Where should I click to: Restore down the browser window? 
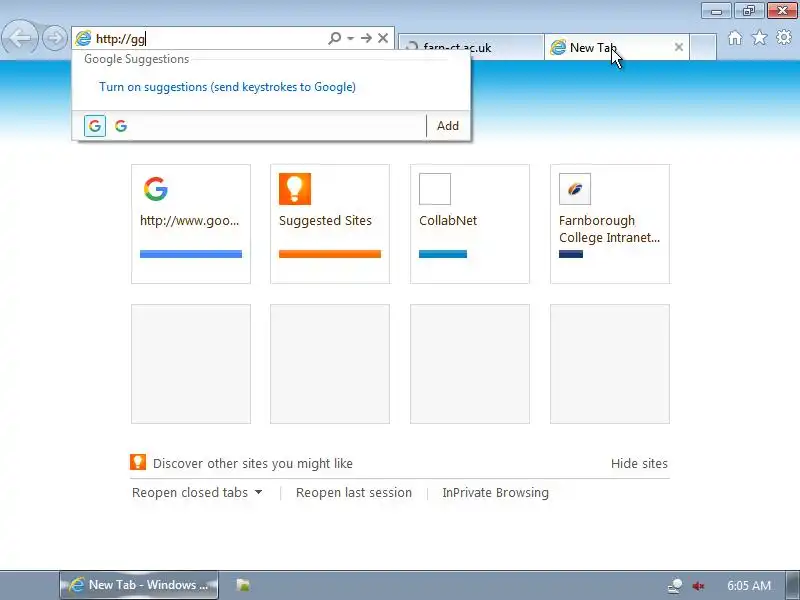pos(748,11)
